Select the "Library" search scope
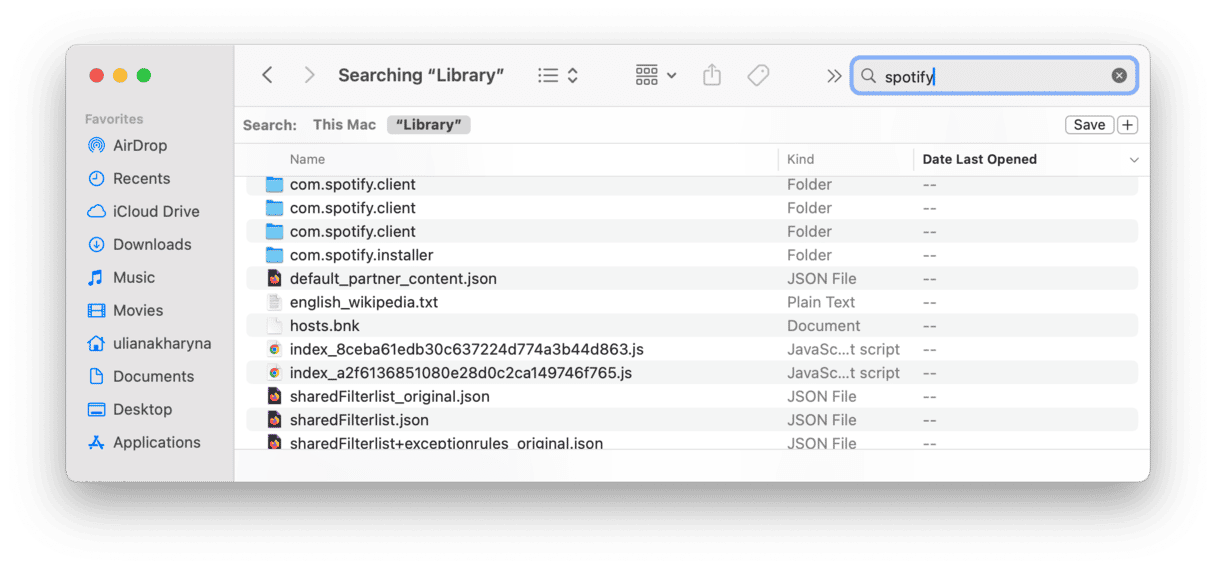The height and width of the screenshot is (569, 1216). 429,125
